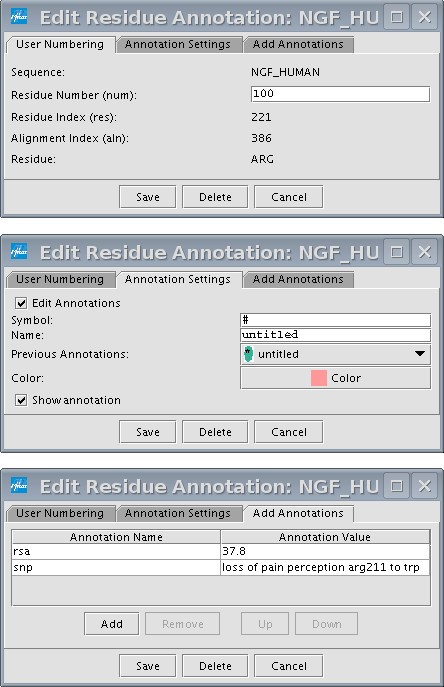Open the Color picker button
The width and height of the screenshot is (444, 687).
click(x=335, y=378)
